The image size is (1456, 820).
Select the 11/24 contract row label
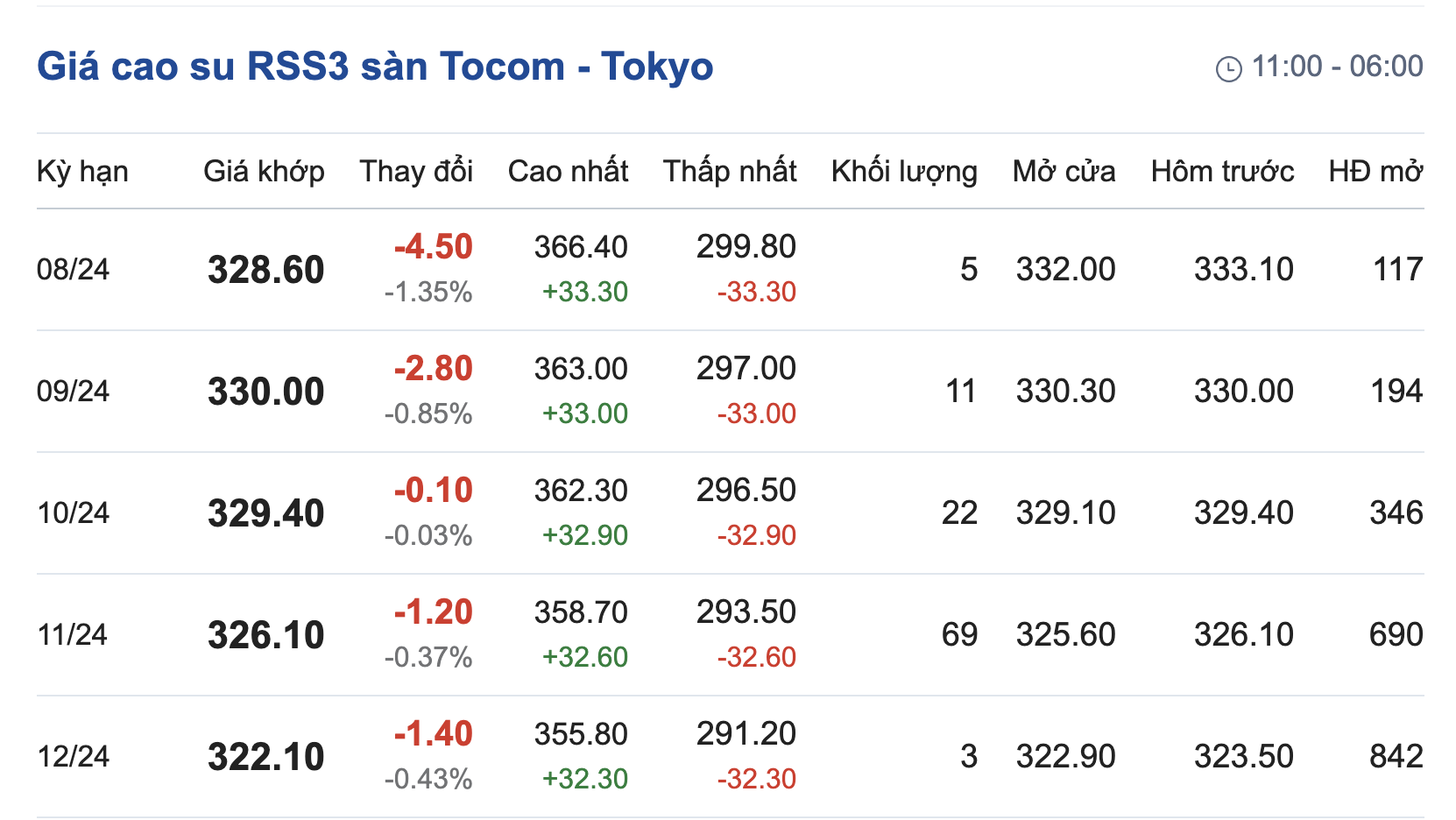tap(72, 635)
